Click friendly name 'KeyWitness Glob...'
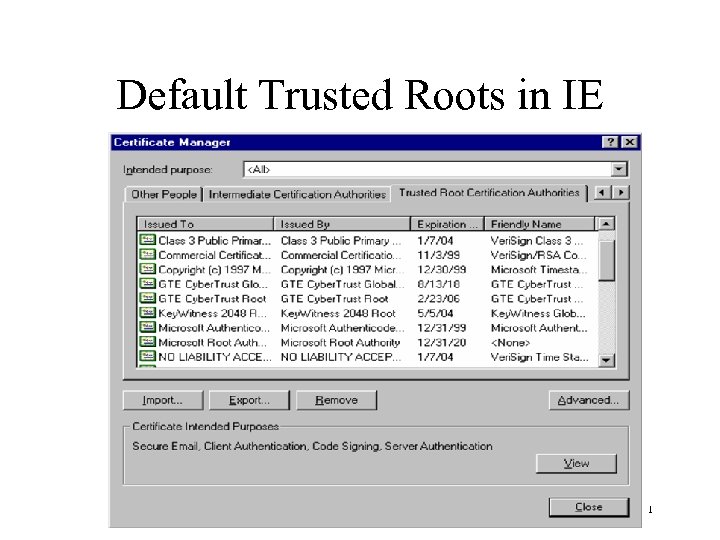 tap(538, 314)
